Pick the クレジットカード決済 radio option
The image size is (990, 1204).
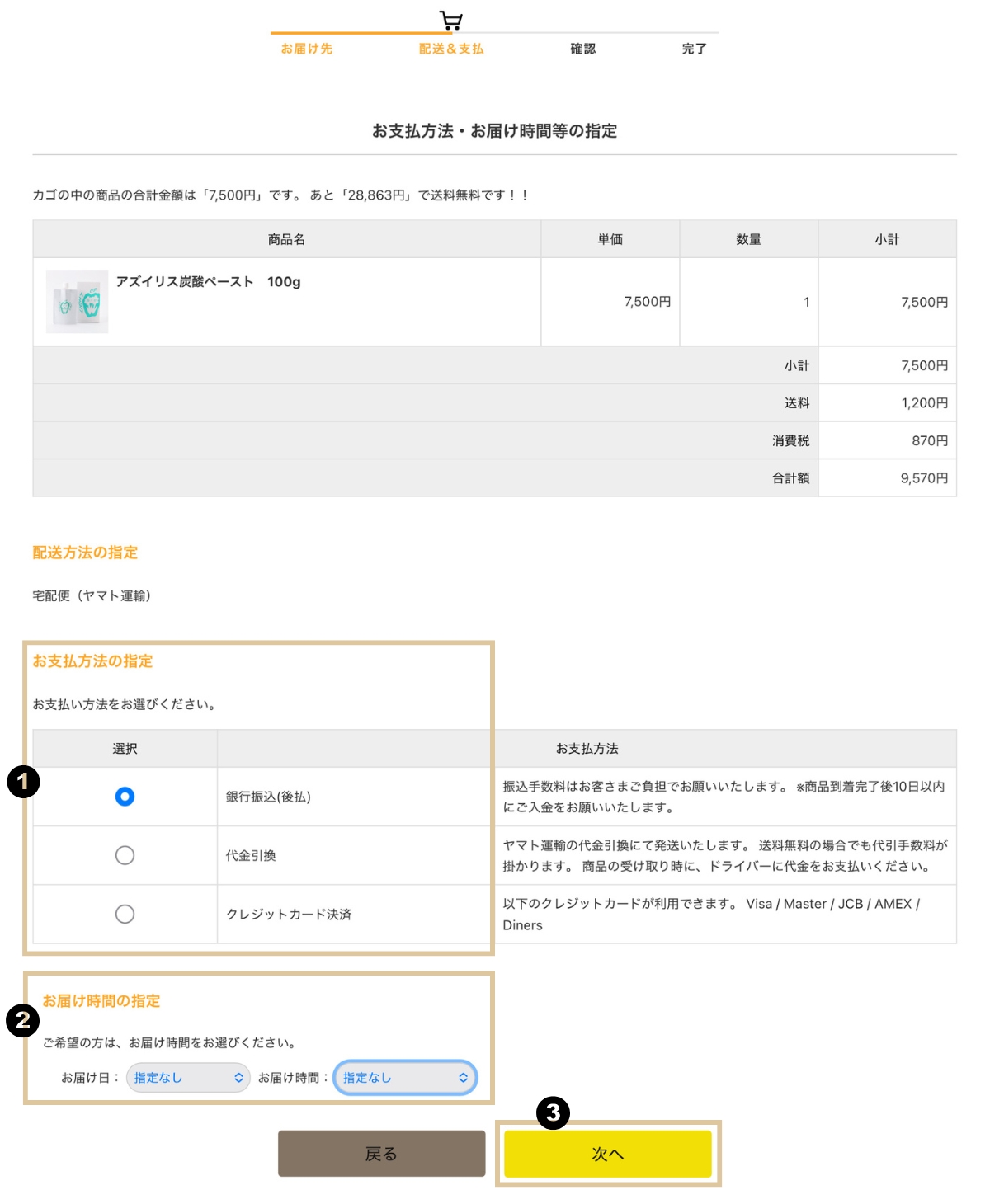(x=125, y=914)
